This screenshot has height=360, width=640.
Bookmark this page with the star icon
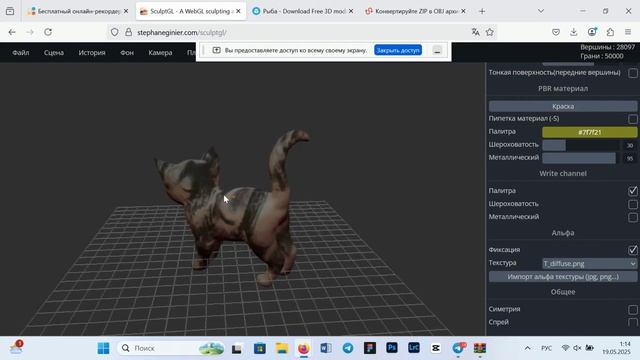(490, 32)
